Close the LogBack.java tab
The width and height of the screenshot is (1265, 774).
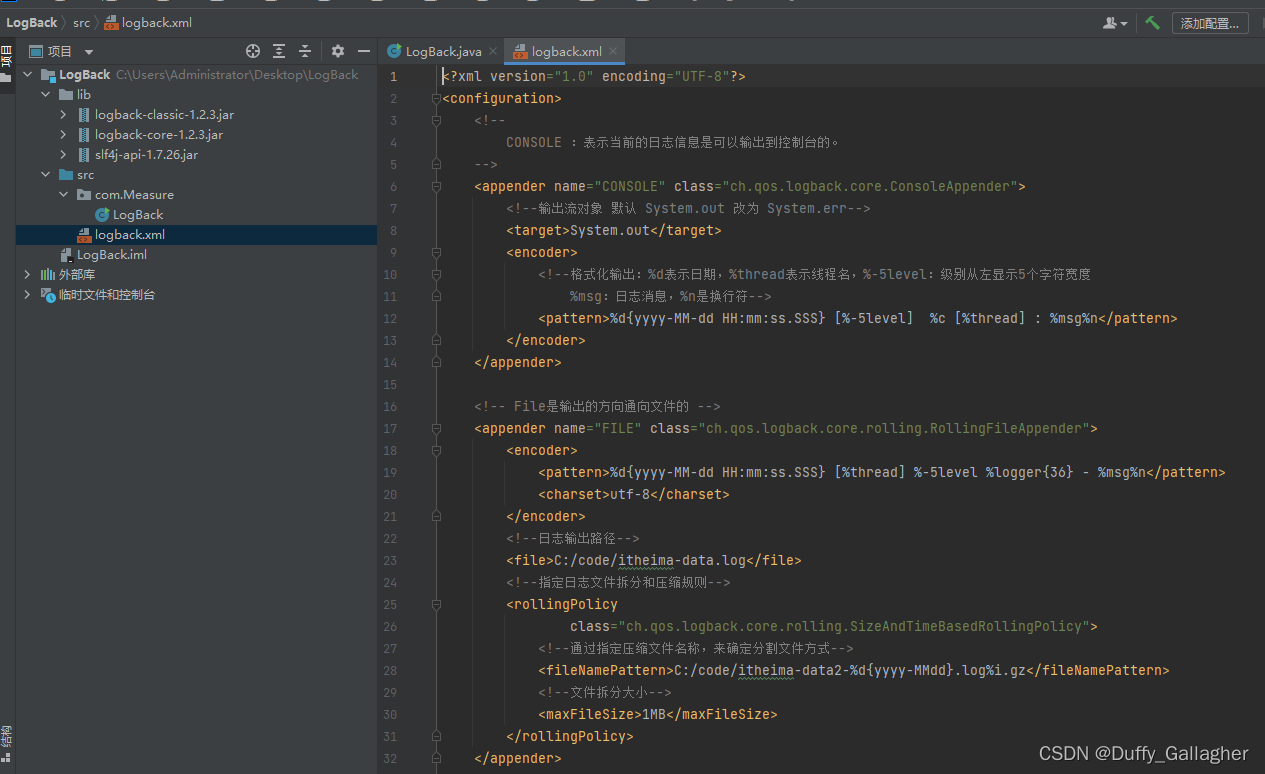[493, 51]
